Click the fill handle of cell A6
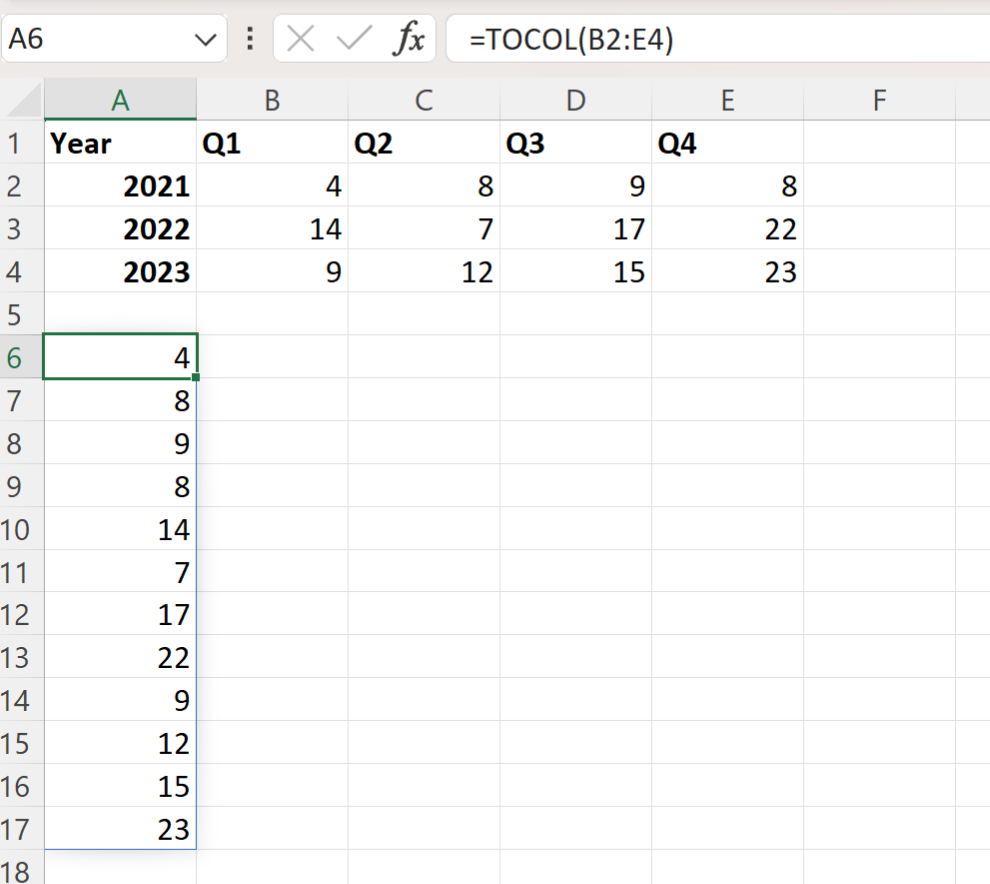This screenshot has height=884, width=990. [196, 378]
